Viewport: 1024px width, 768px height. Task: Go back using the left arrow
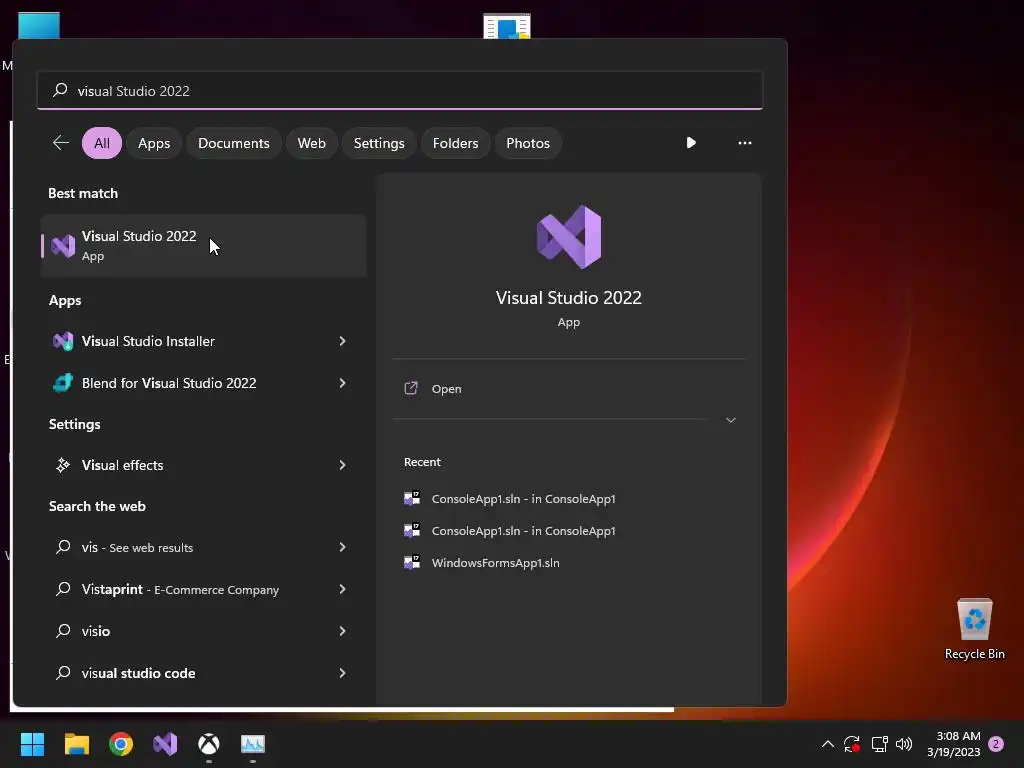61,142
